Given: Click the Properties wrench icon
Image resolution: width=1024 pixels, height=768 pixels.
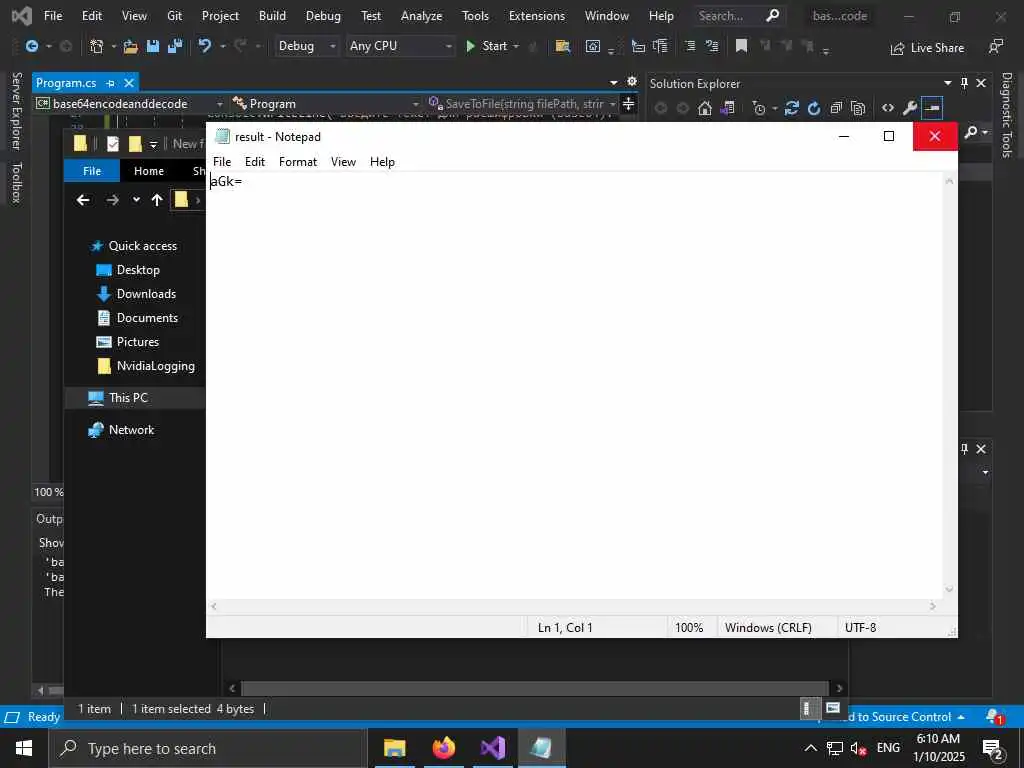Looking at the screenshot, I should (910, 108).
